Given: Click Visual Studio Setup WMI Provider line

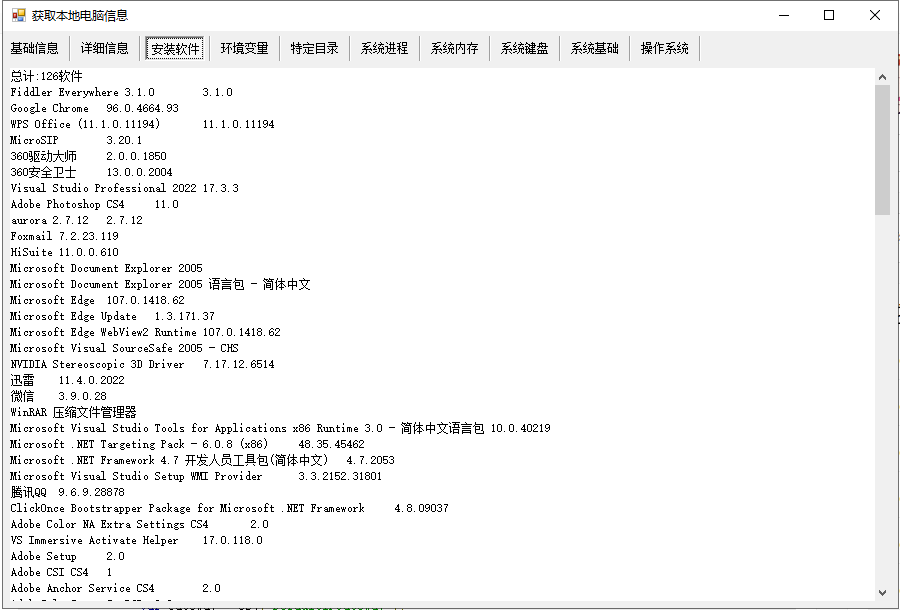Looking at the screenshot, I should tap(196, 477).
